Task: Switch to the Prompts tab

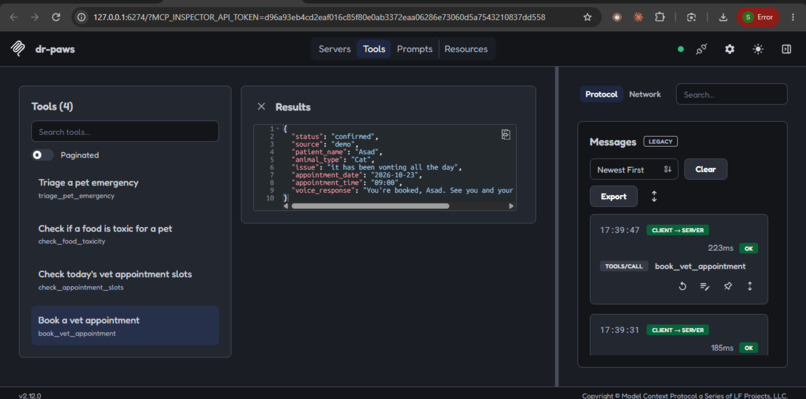Action: [414, 49]
